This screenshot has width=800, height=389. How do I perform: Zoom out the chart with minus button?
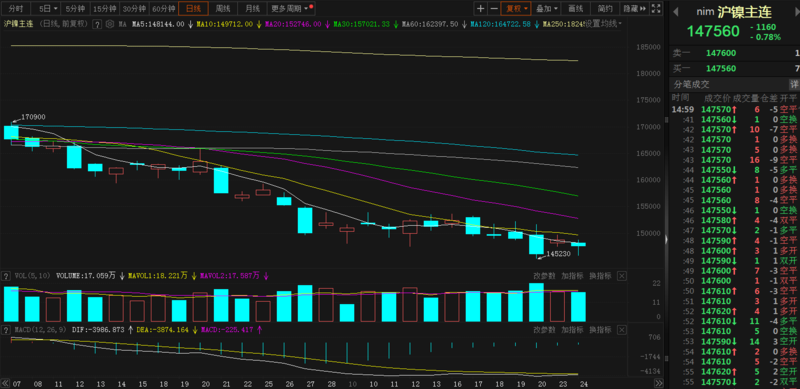pyautogui.click(x=493, y=9)
